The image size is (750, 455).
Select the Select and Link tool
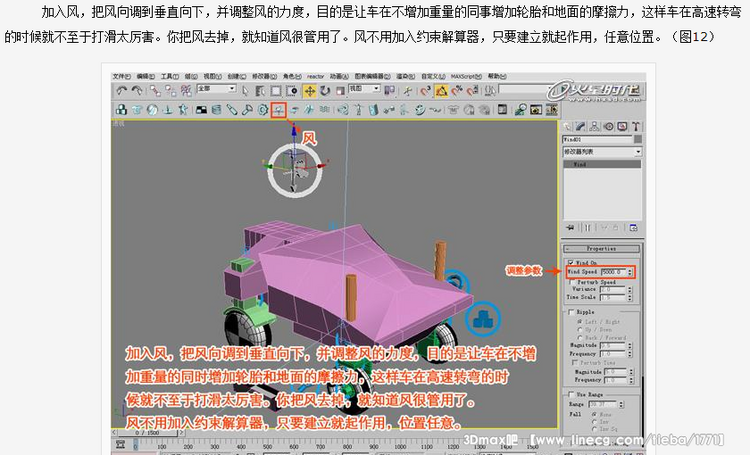(155, 90)
